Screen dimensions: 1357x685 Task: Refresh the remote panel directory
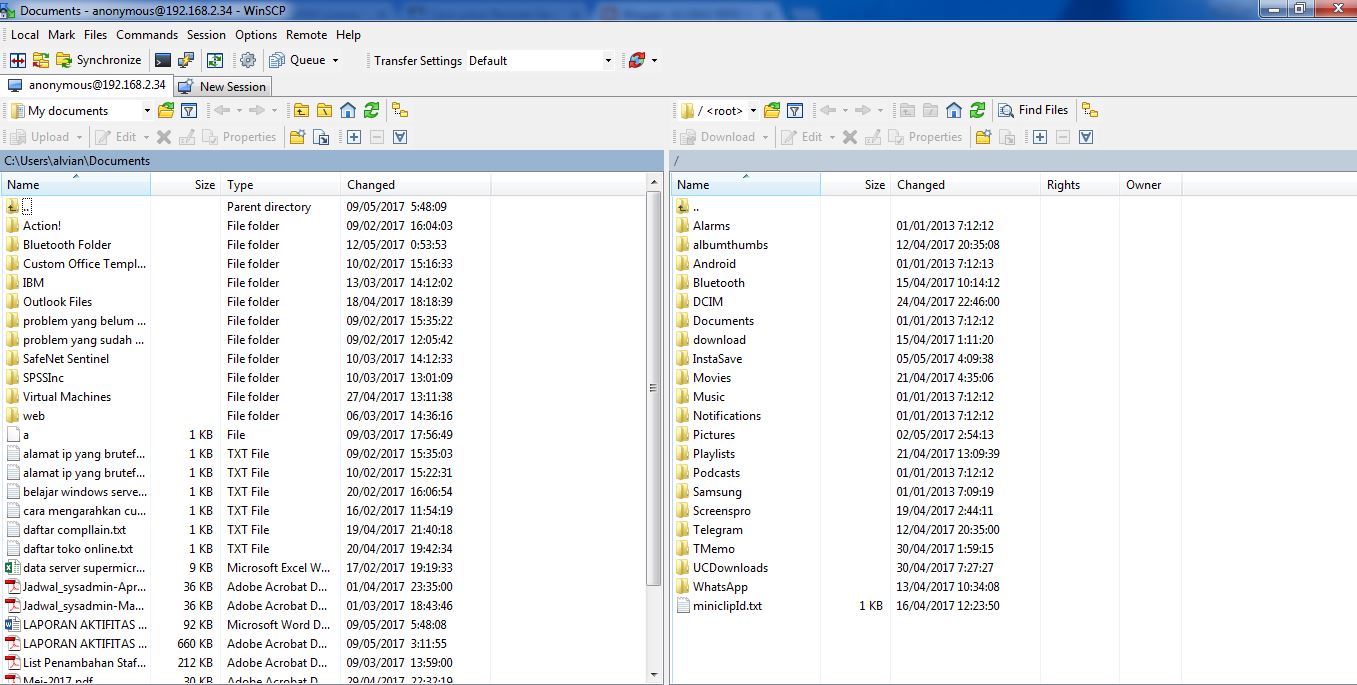977,110
